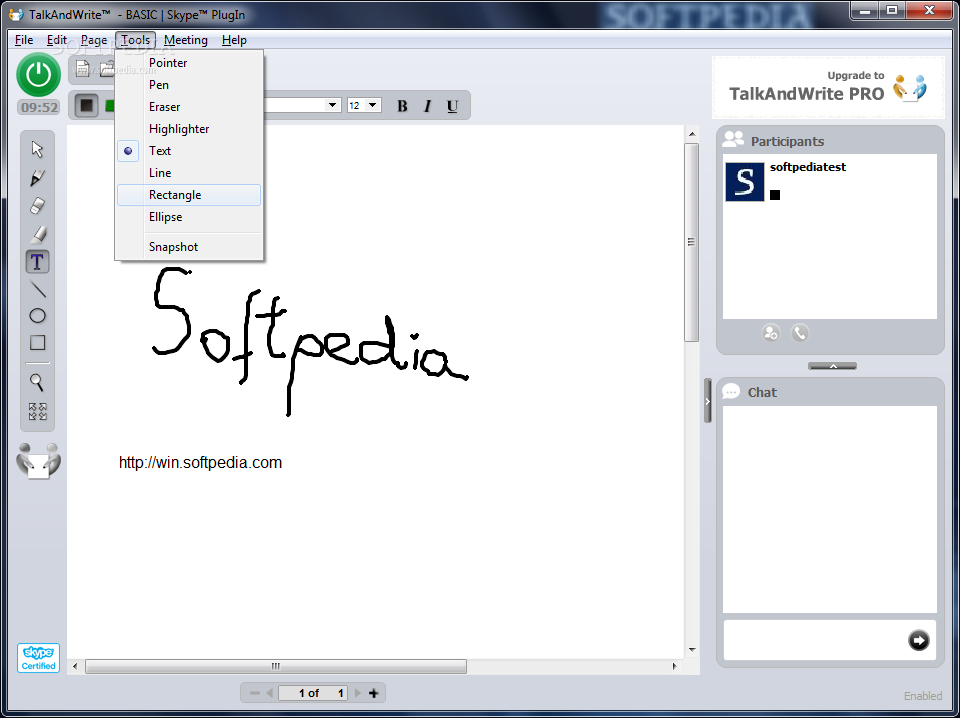Click the horizontal scrollbar right arrow
The width and height of the screenshot is (960, 718).
pos(675,666)
